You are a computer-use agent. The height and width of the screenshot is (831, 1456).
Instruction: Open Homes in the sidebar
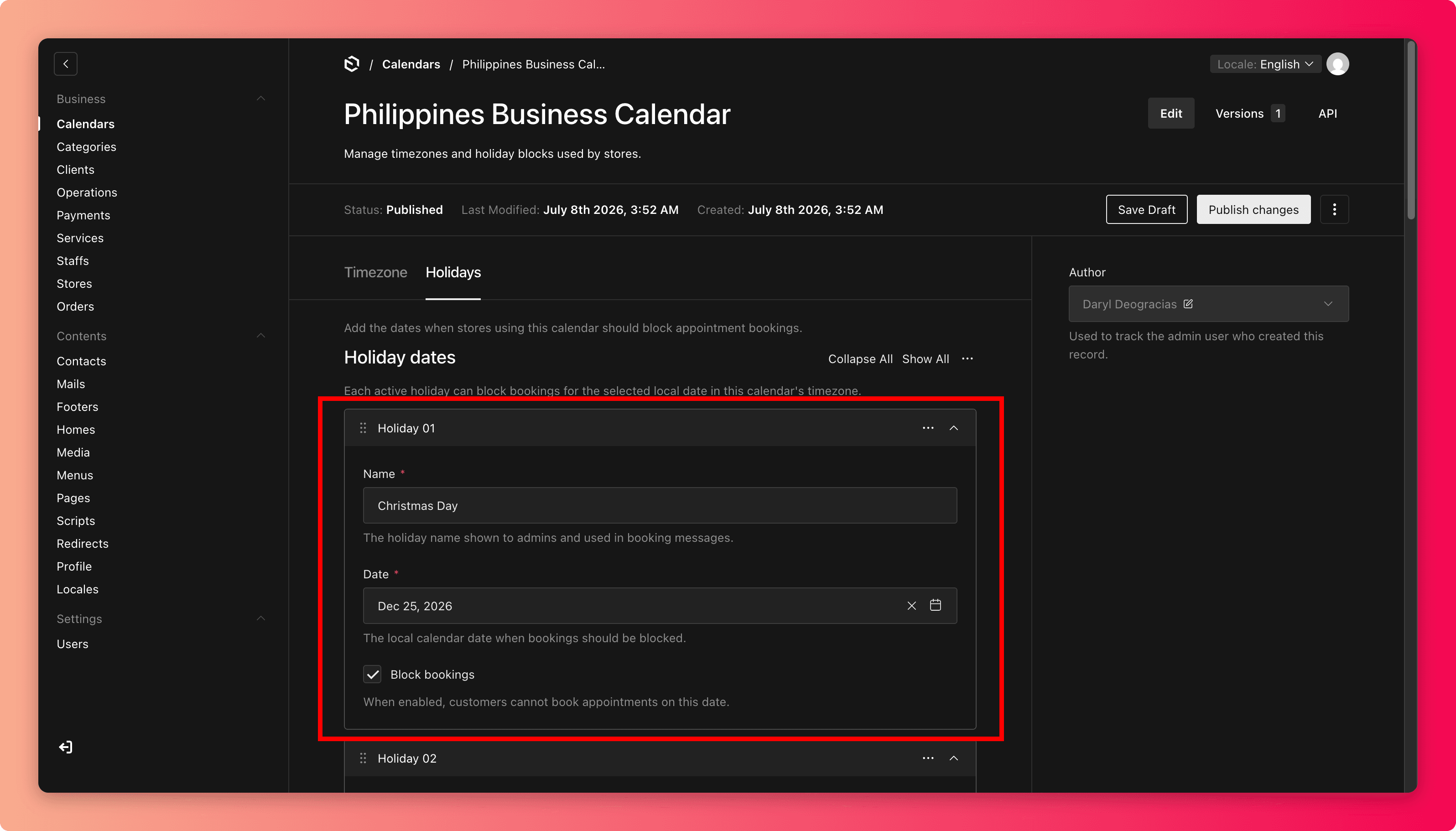coord(75,430)
